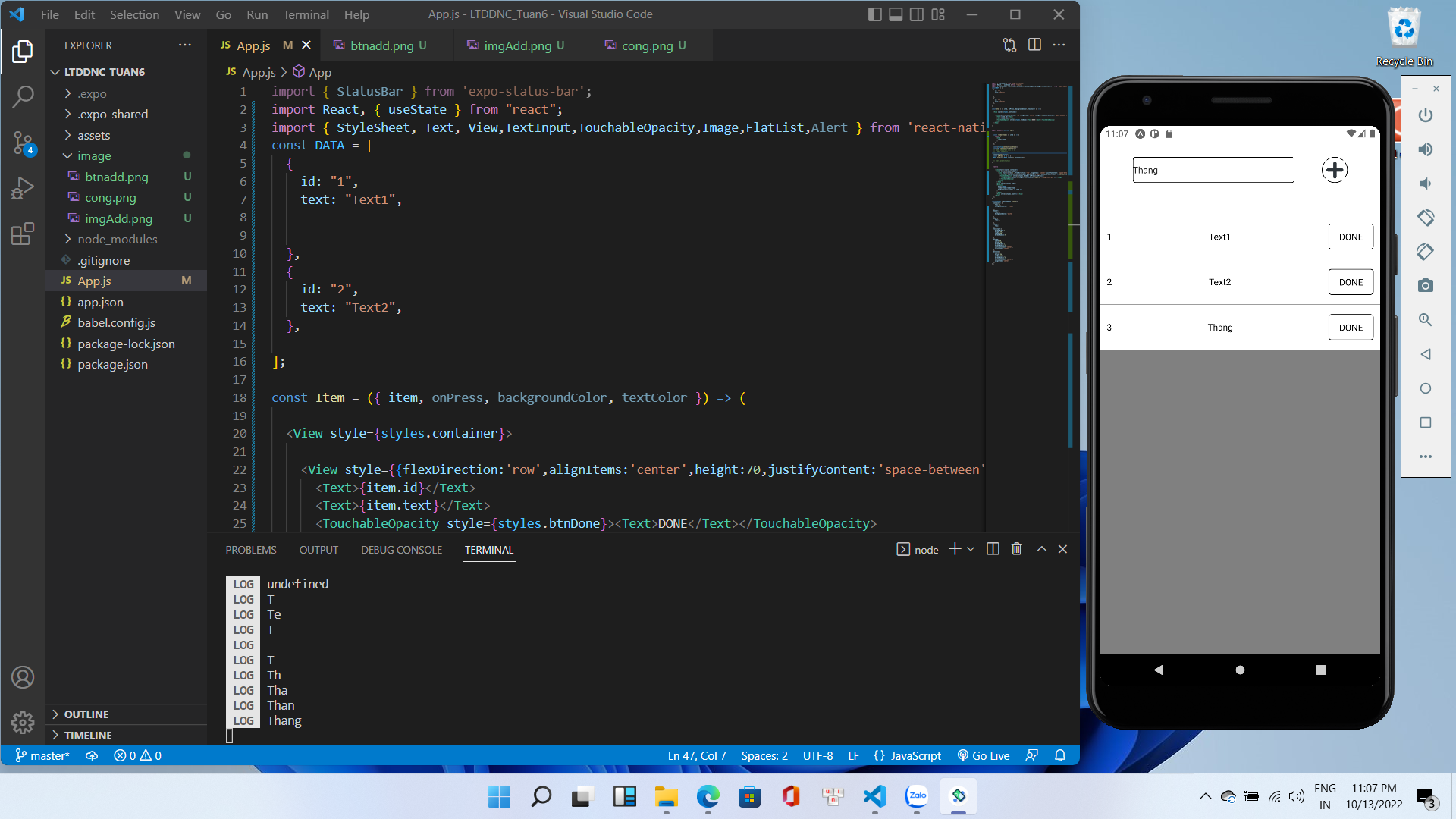Image resolution: width=1456 pixels, height=819 pixels.
Task: Open the Extensions view
Action: point(23,234)
